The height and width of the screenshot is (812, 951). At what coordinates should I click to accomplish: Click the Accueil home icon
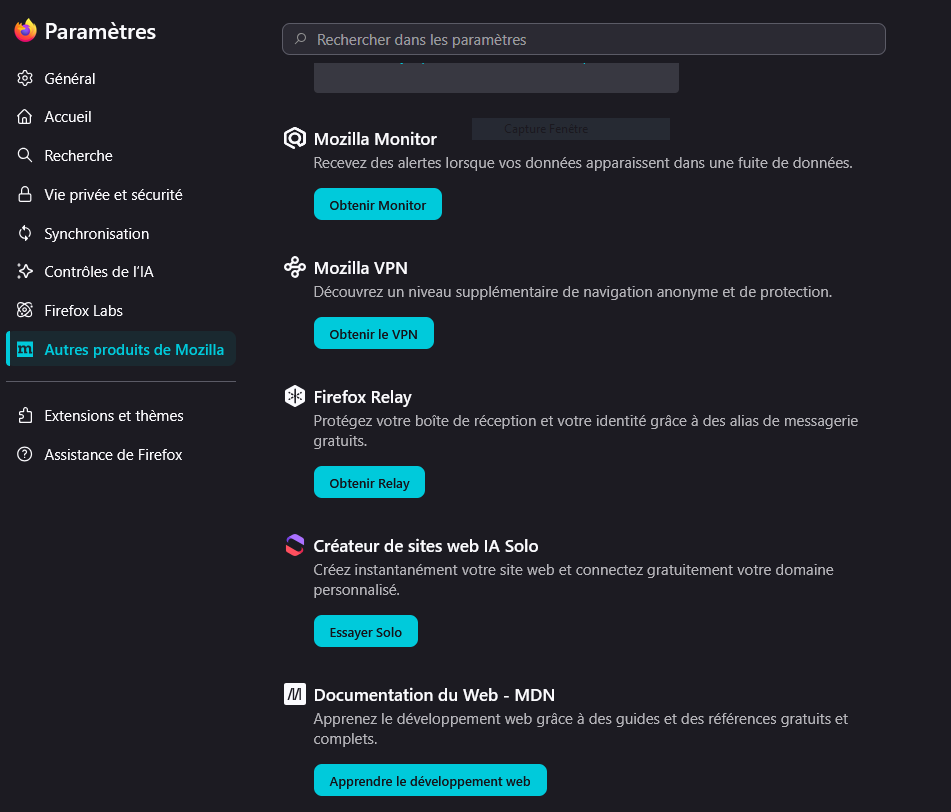(x=25, y=116)
